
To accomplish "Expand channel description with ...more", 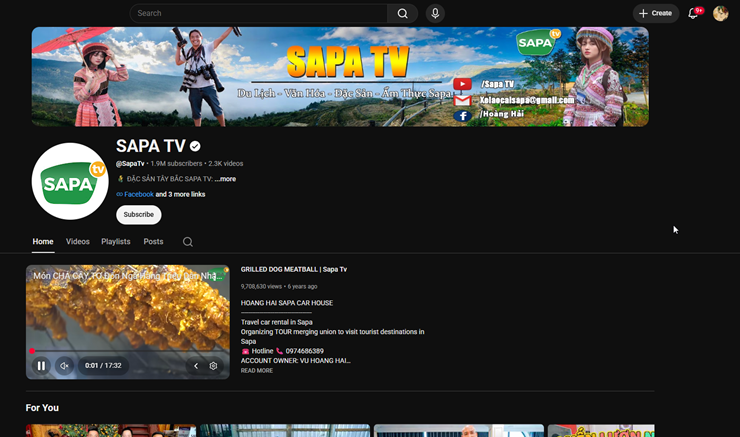I will [x=225, y=179].
